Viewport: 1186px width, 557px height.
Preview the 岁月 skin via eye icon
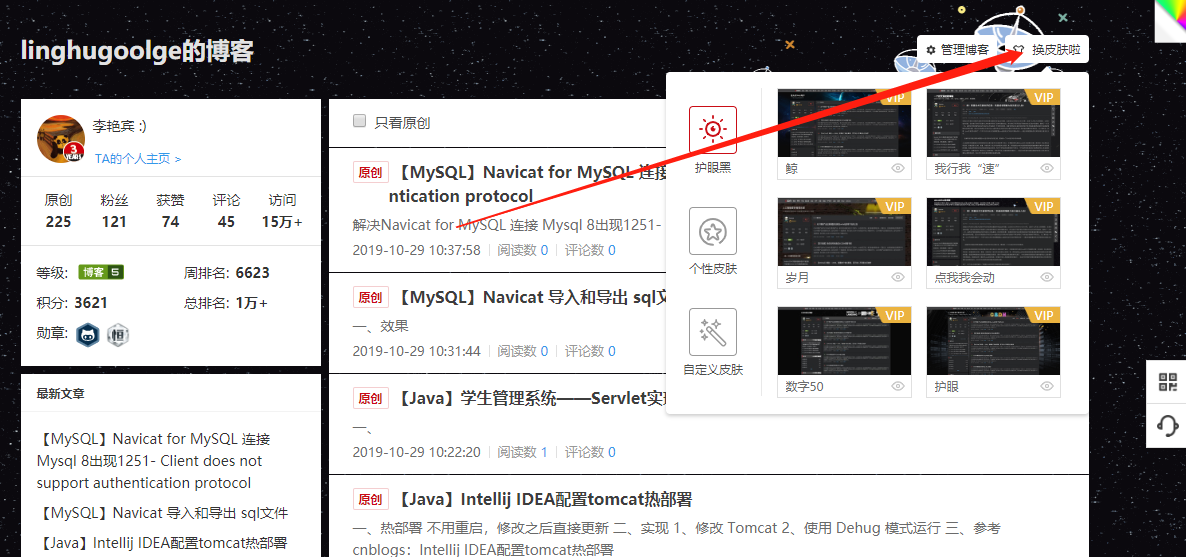[x=898, y=278]
